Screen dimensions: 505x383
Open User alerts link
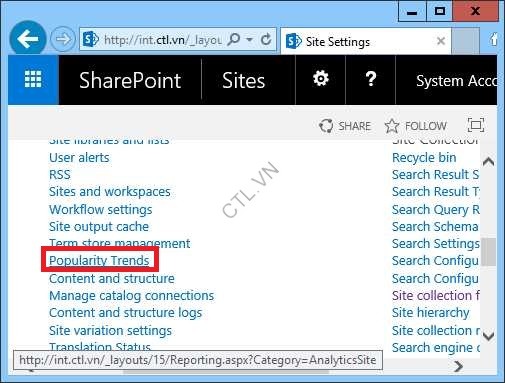pos(79,157)
